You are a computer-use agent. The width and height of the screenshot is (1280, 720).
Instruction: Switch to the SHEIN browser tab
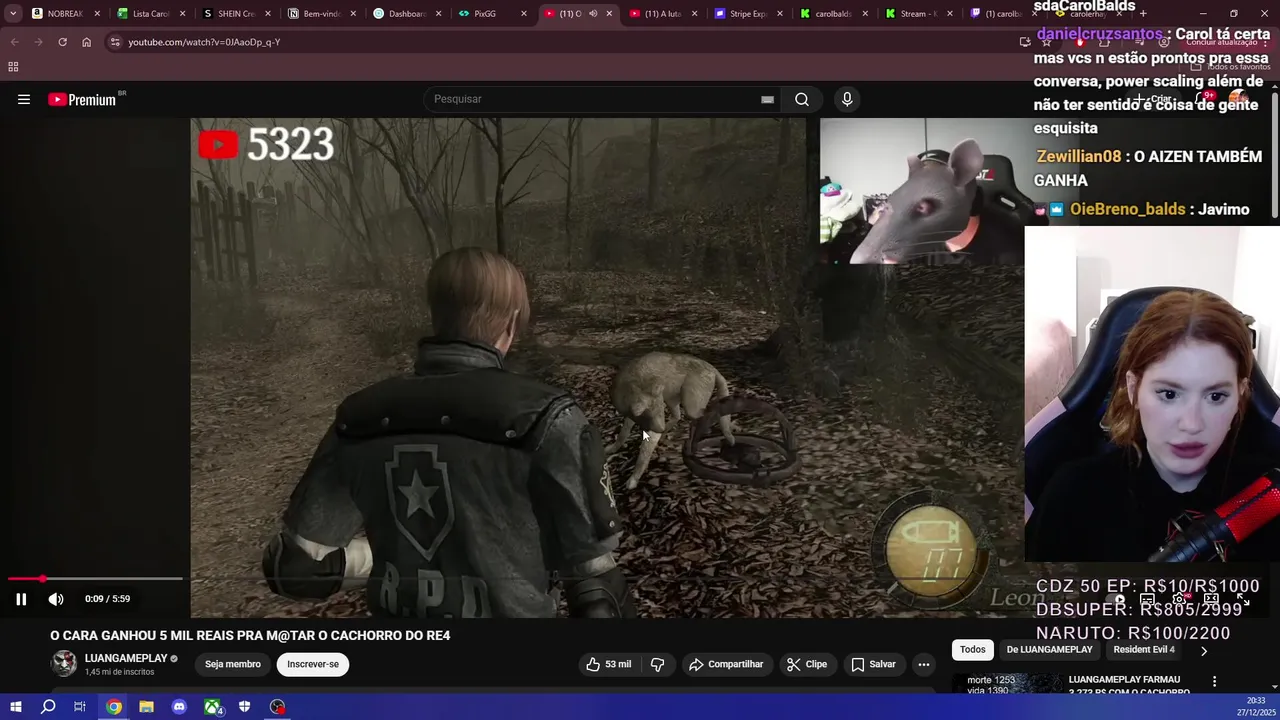(x=236, y=14)
